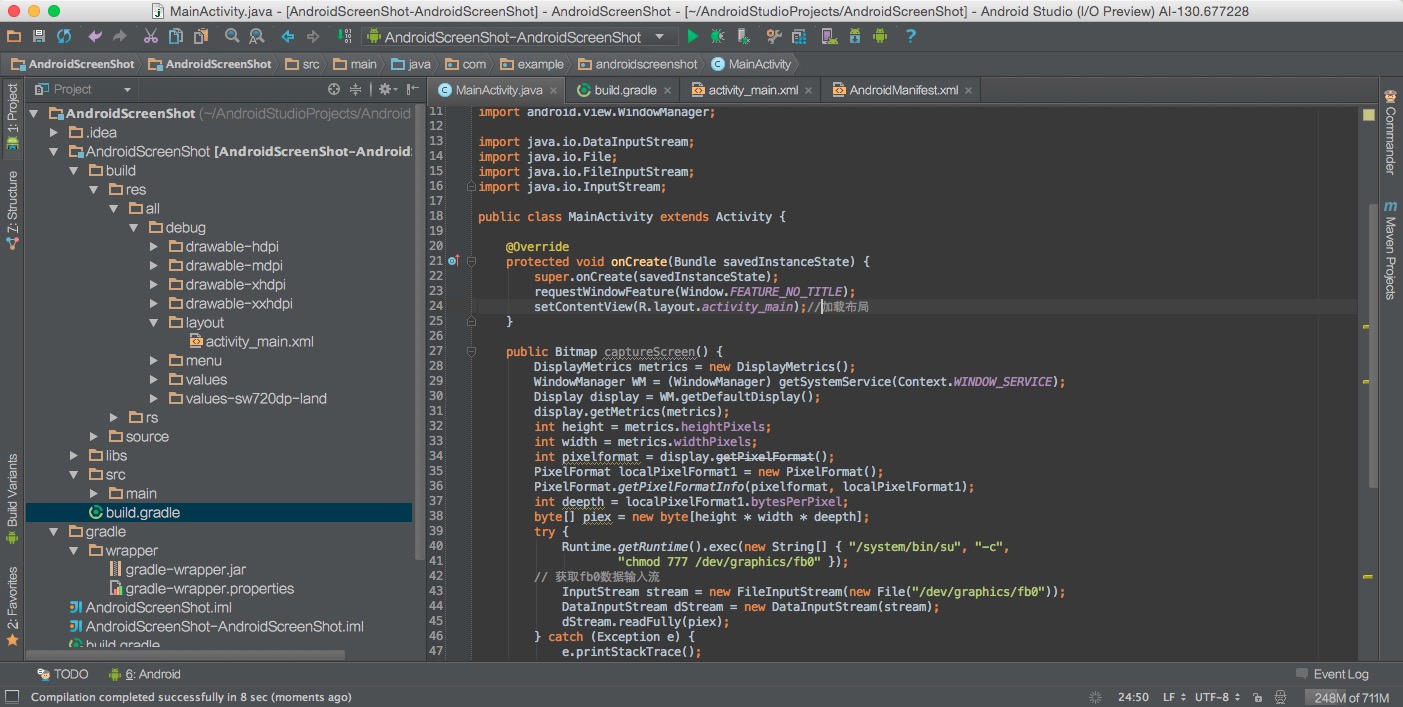Collapse the wrapper folder
1403x707 pixels.
click(74, 550)
